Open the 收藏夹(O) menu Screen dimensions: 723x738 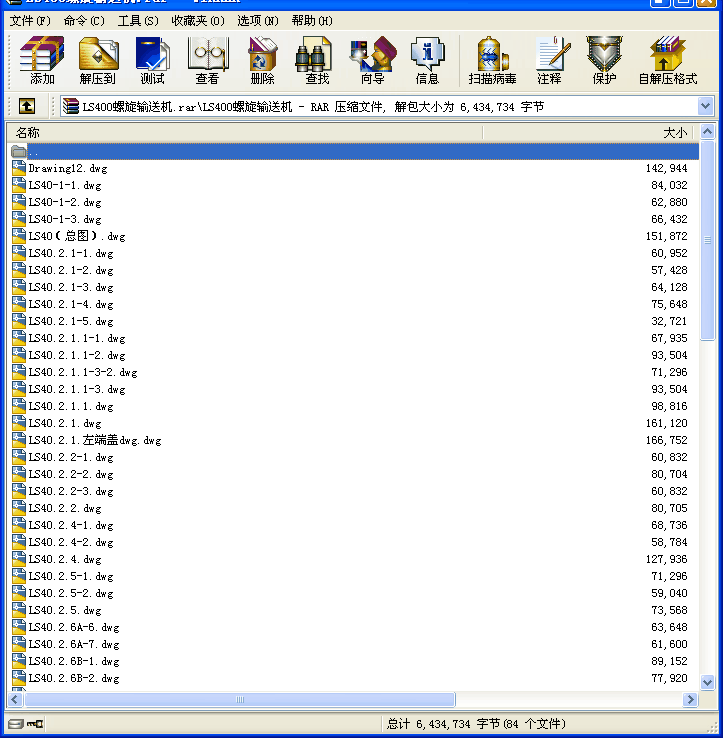coord(198,21)
